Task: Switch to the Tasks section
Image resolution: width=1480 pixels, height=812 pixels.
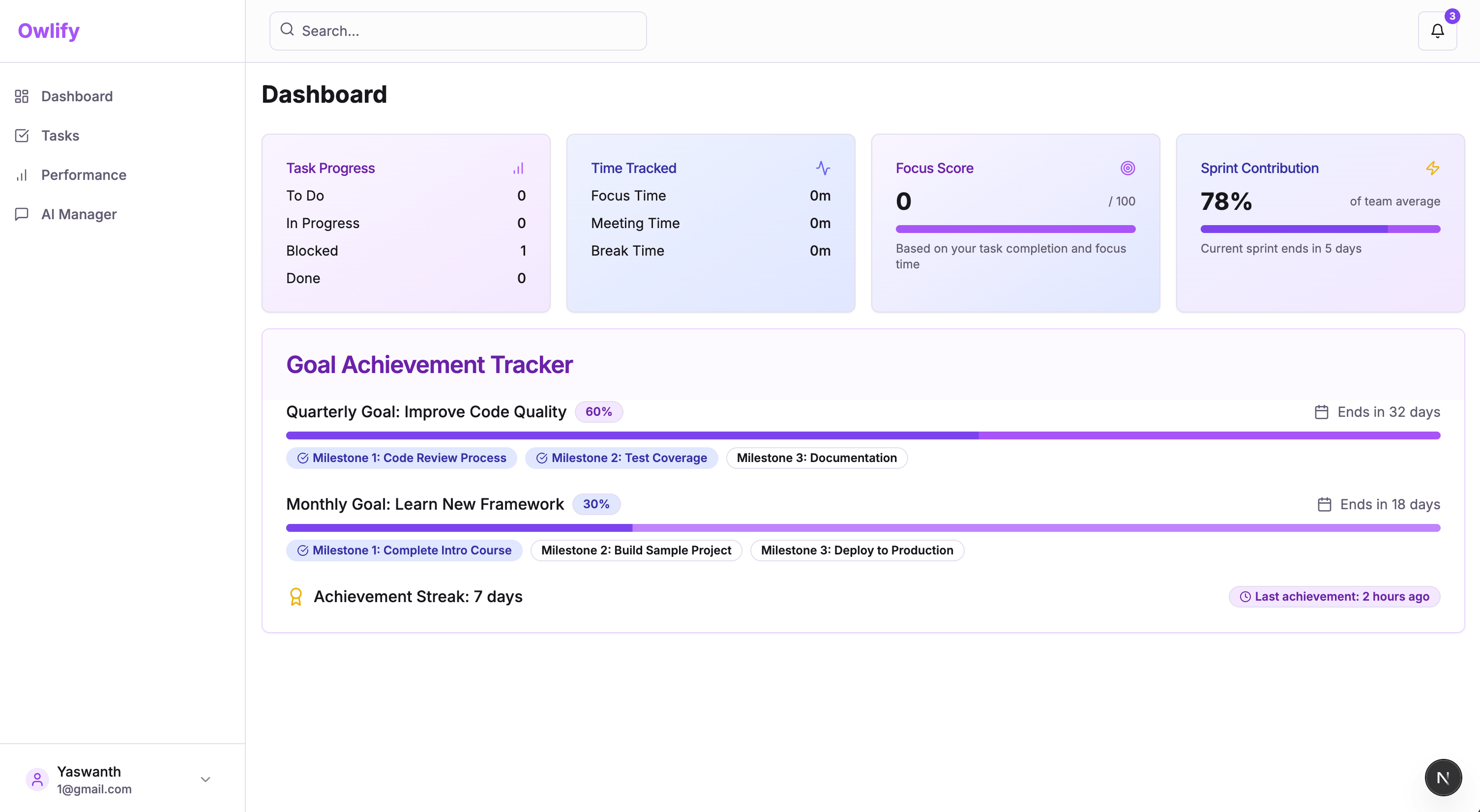Action: pyautogui.click(x=60, y=136)
